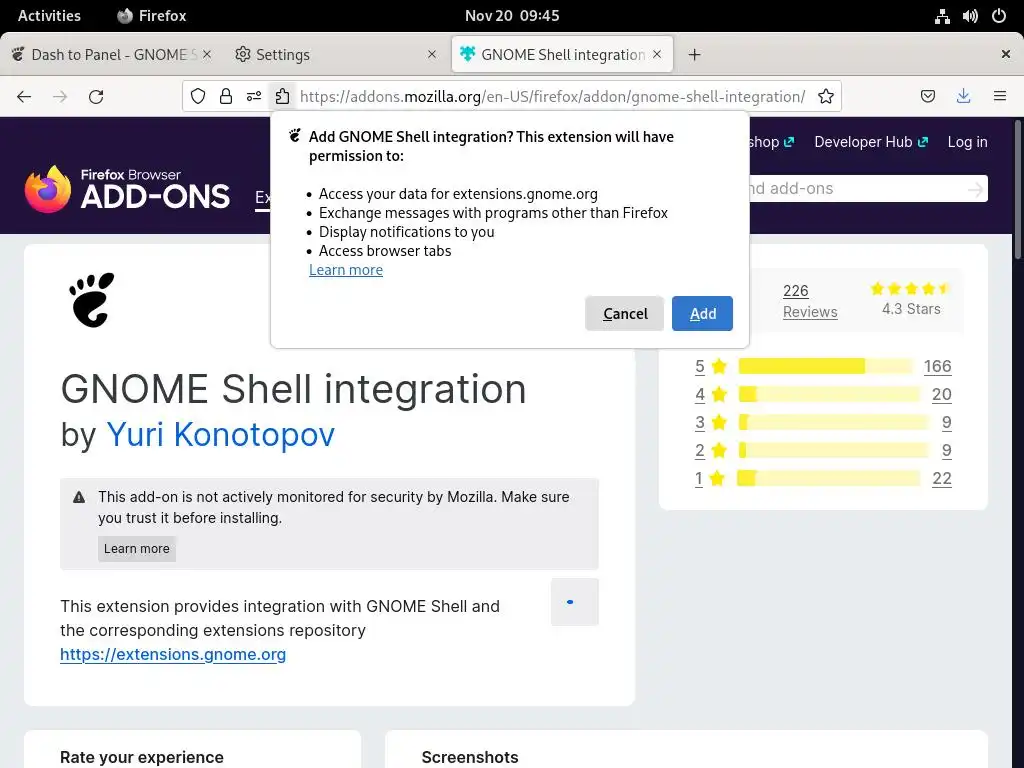Click the loading install button placeholder
This screenshot has width=1024, height=768.
575,601
